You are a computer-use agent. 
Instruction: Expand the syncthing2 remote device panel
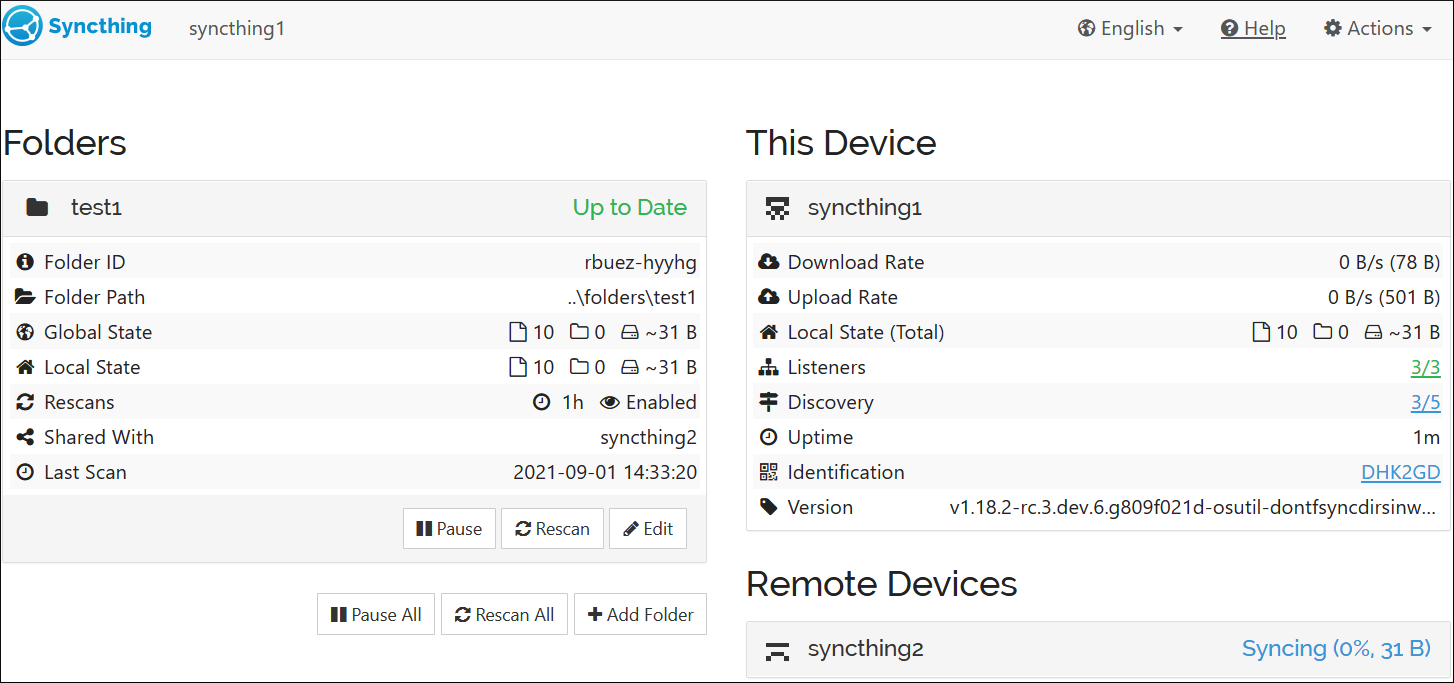tap(1098, 649)
